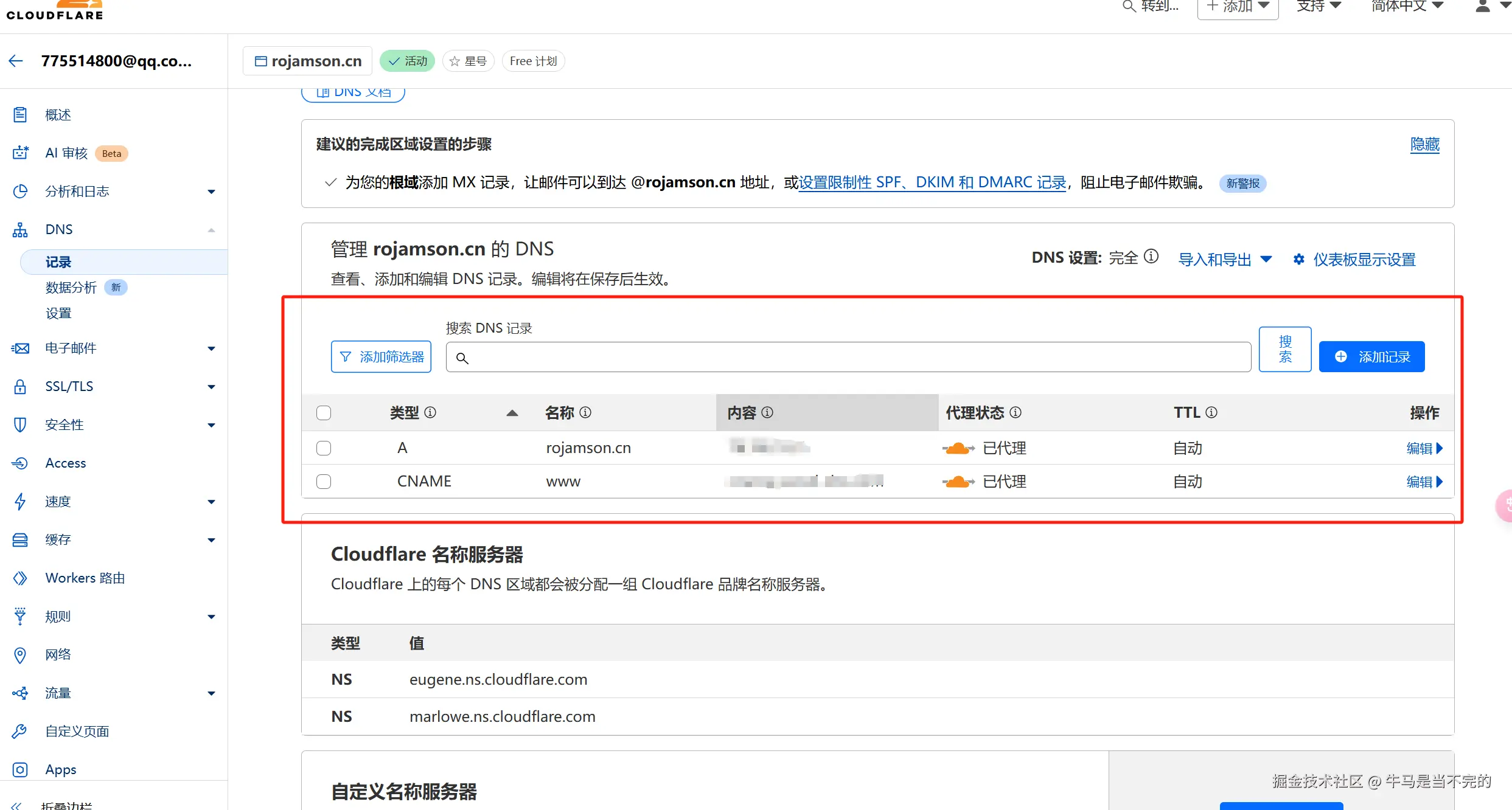
Task: Collapse the DNS sidebar section
Action: pos(211,230)
